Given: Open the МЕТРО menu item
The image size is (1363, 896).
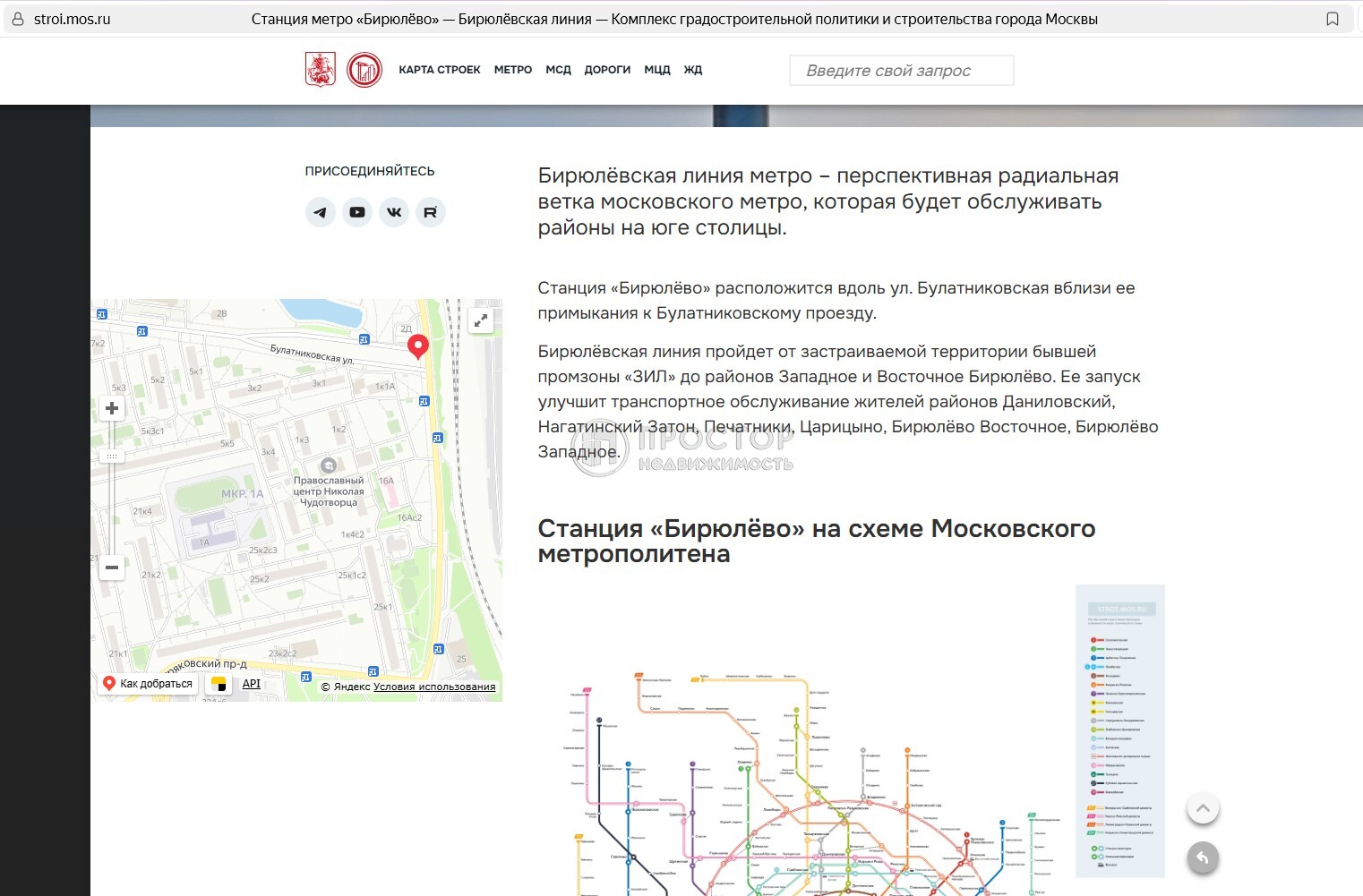Looking at the screenshot, I should 513,70.
